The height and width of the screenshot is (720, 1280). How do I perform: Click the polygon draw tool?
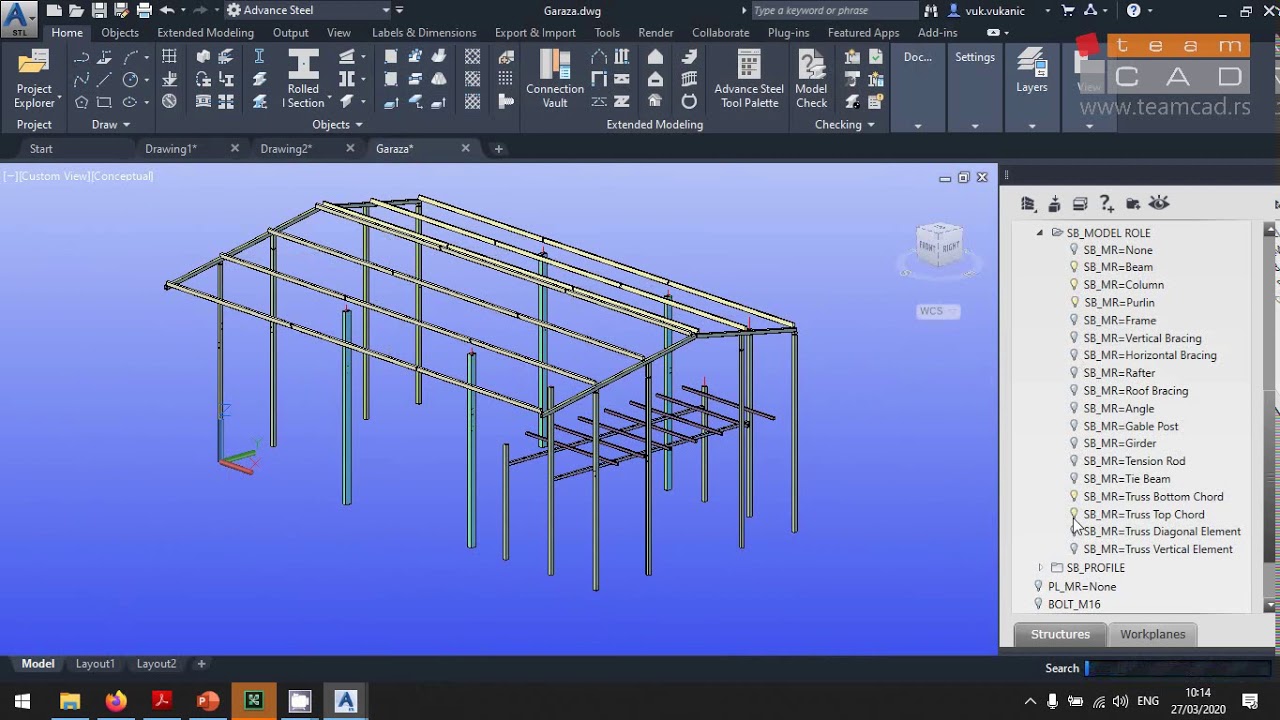coord(81,102)
